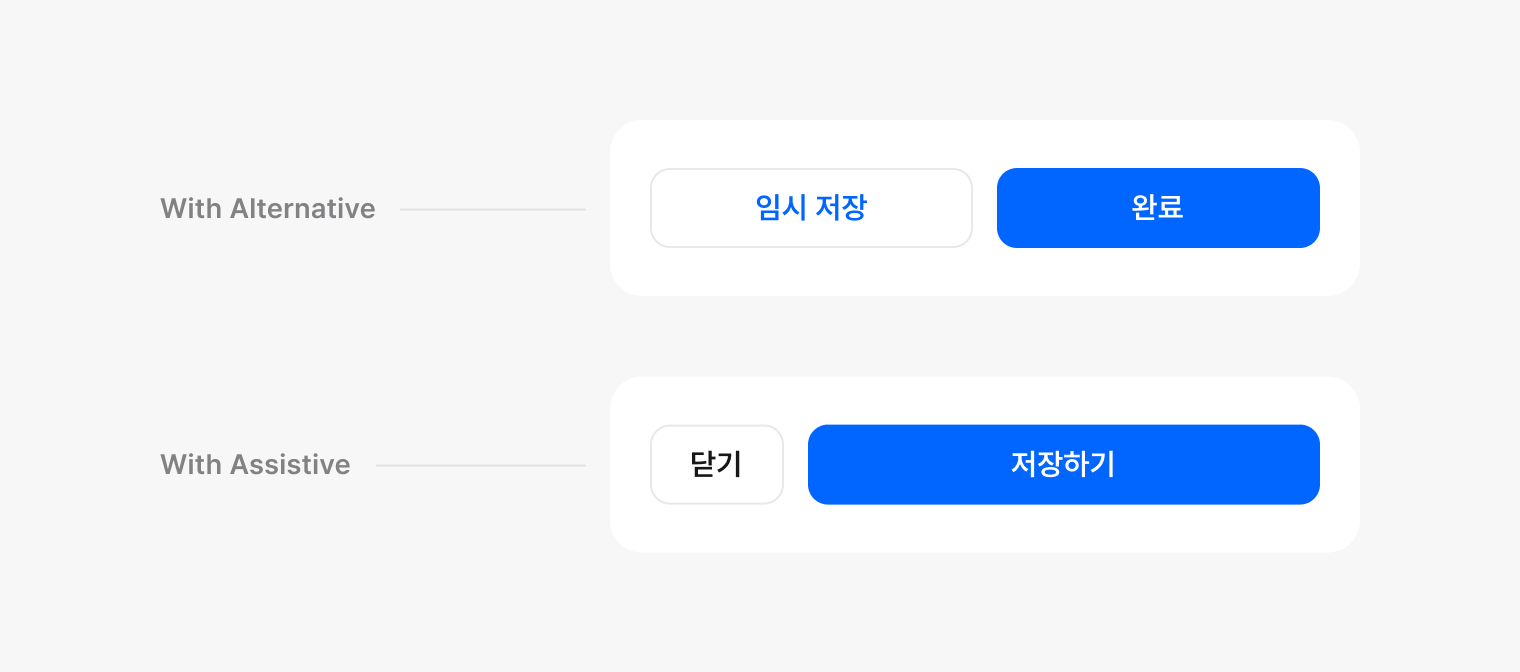Click the 임시 저장 button
The width and height of the screenshot is (1520, 672).
[811, 208]
